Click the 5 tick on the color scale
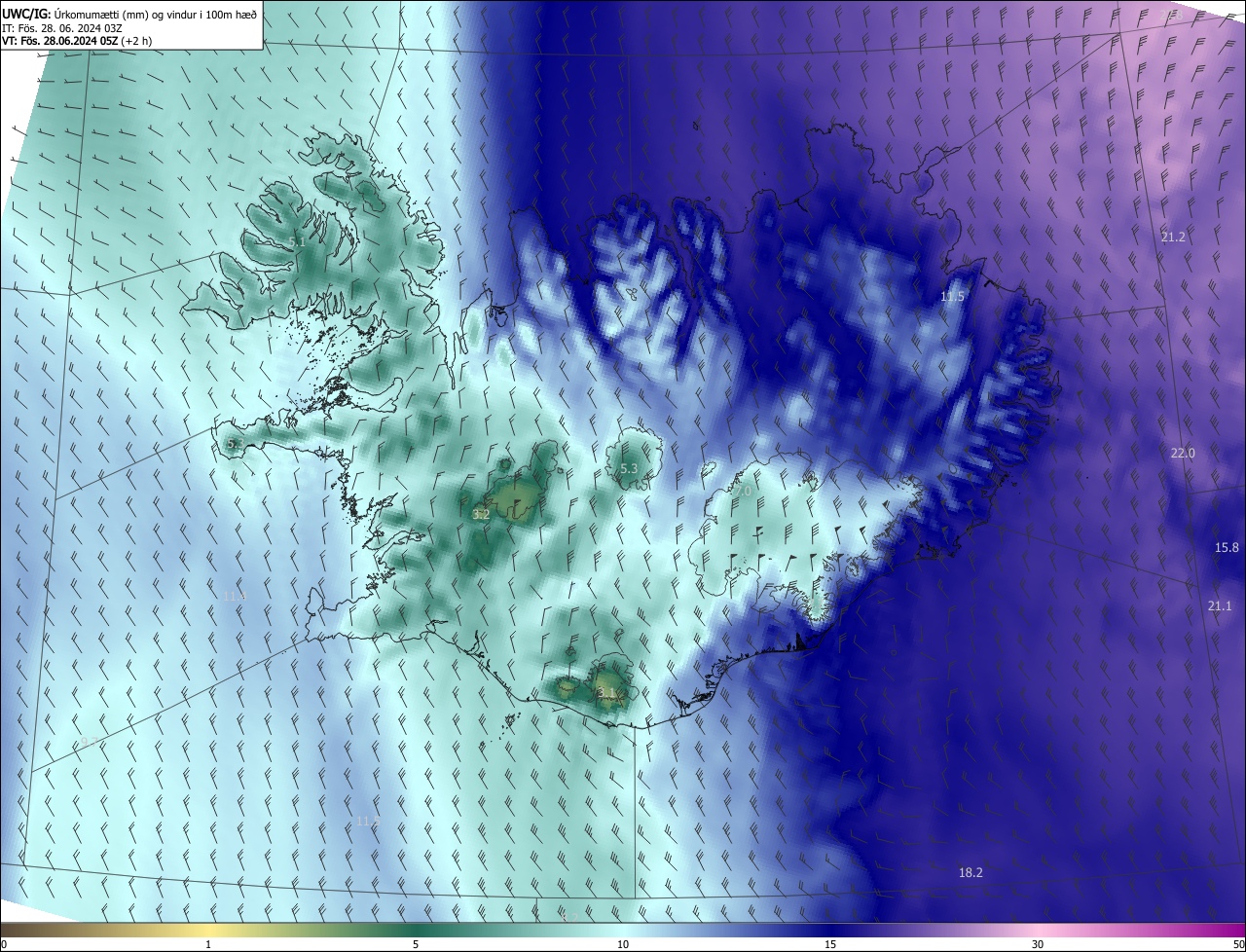This screenshot has width=1246, height=952. [416, 944]
